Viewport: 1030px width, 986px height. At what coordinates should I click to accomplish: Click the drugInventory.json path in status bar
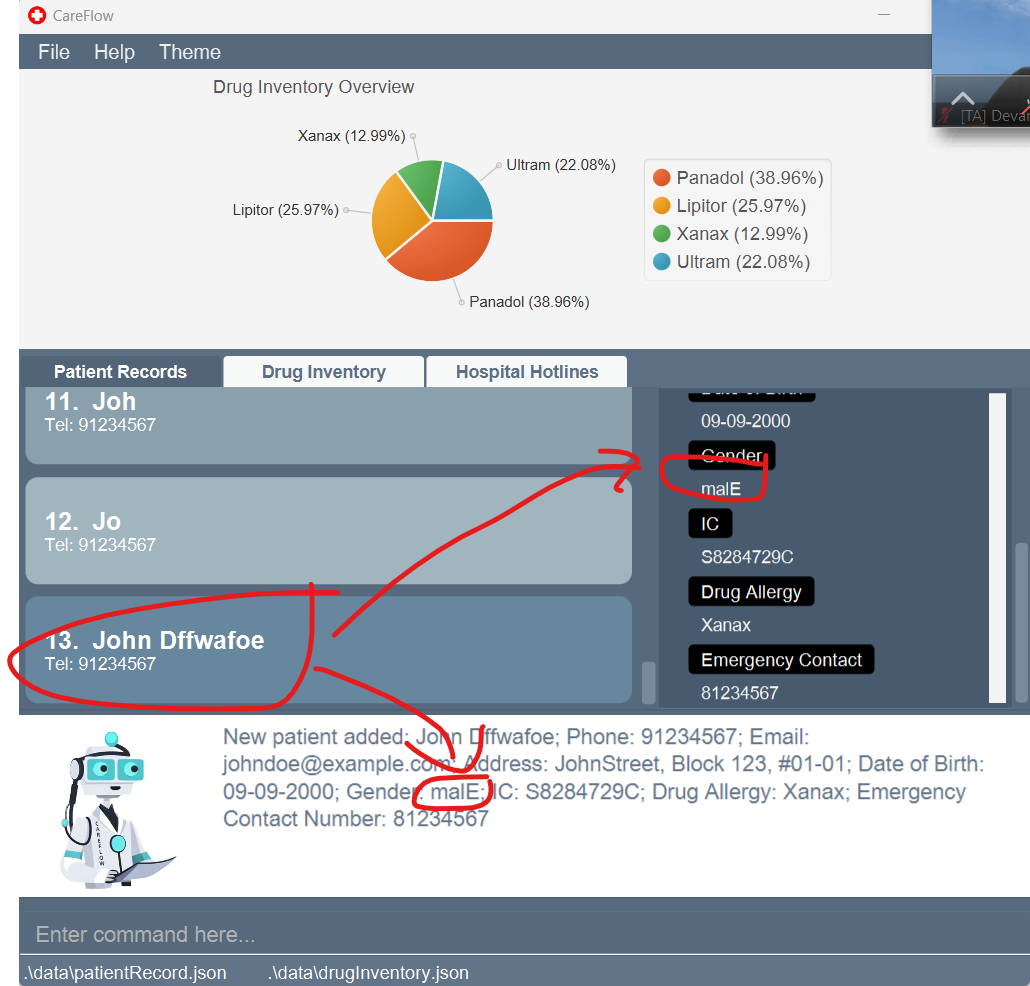tap(369, 972)
